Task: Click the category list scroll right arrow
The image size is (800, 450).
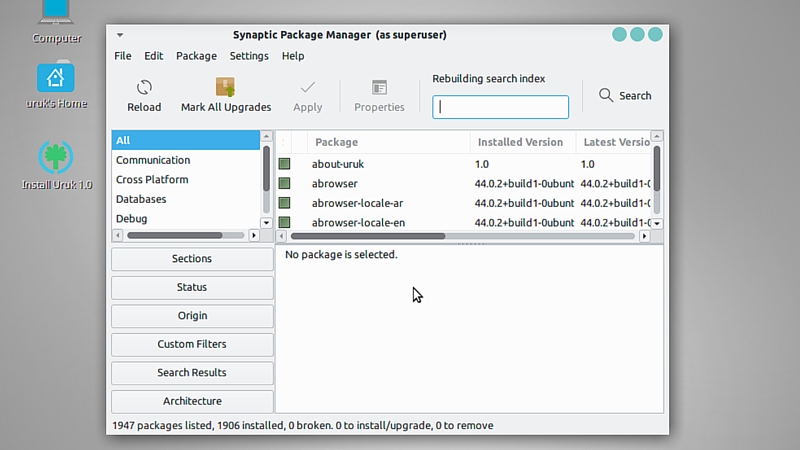Action: 254,235
